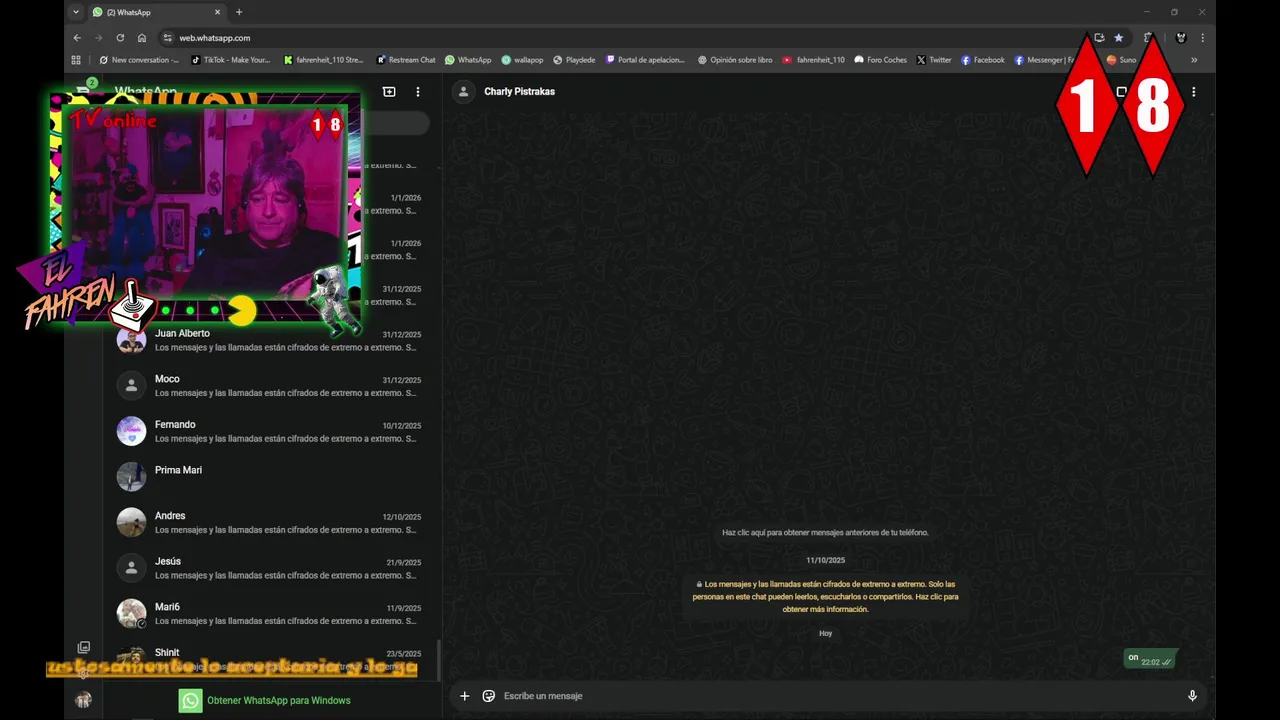Viewport: 1280px width, 720px height.
Task: Open 'Restream Chat' bookmark
Action: (x=406, y=60)
